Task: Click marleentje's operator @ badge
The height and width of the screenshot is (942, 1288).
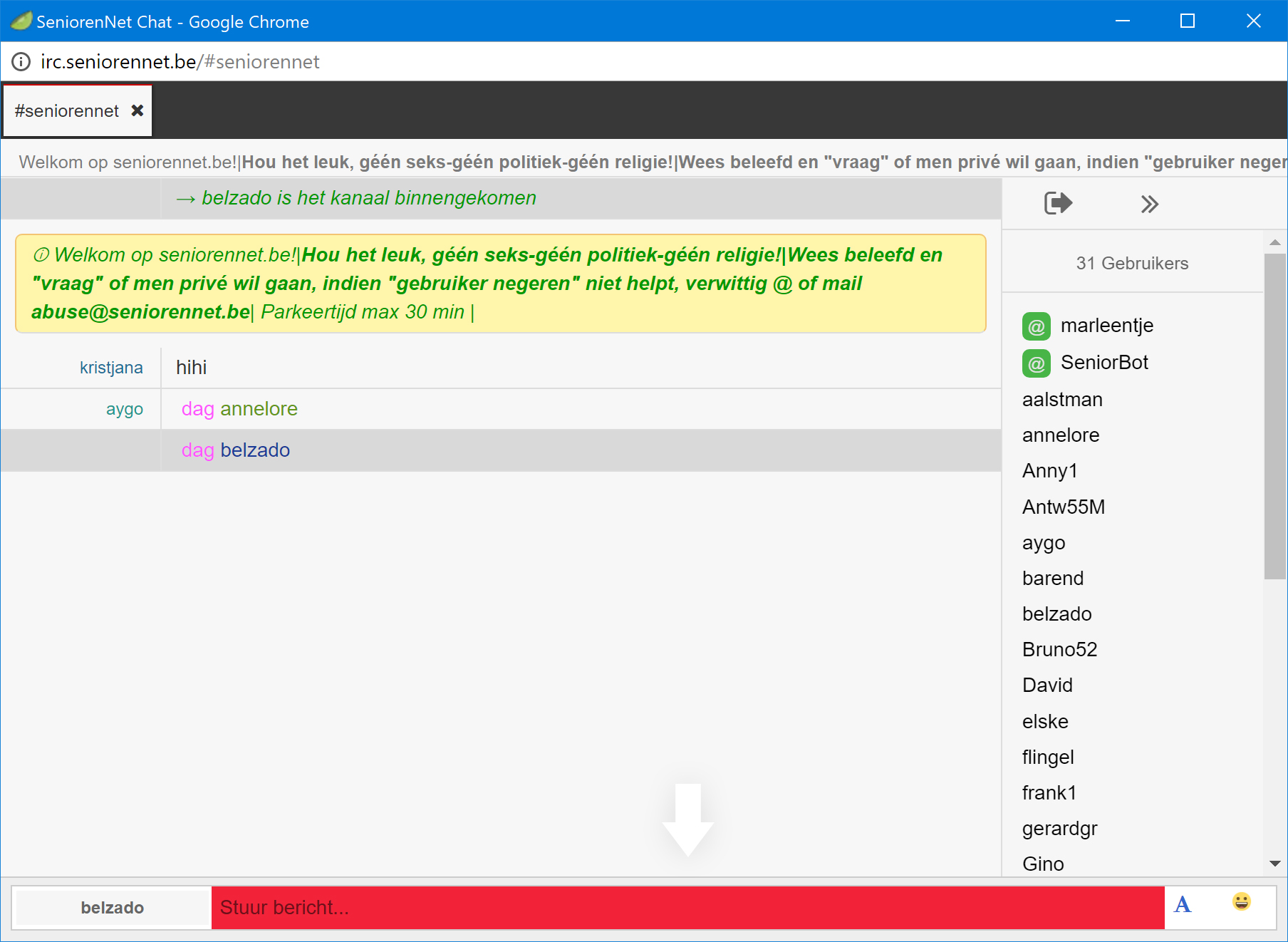Action: pos(1037,326)
